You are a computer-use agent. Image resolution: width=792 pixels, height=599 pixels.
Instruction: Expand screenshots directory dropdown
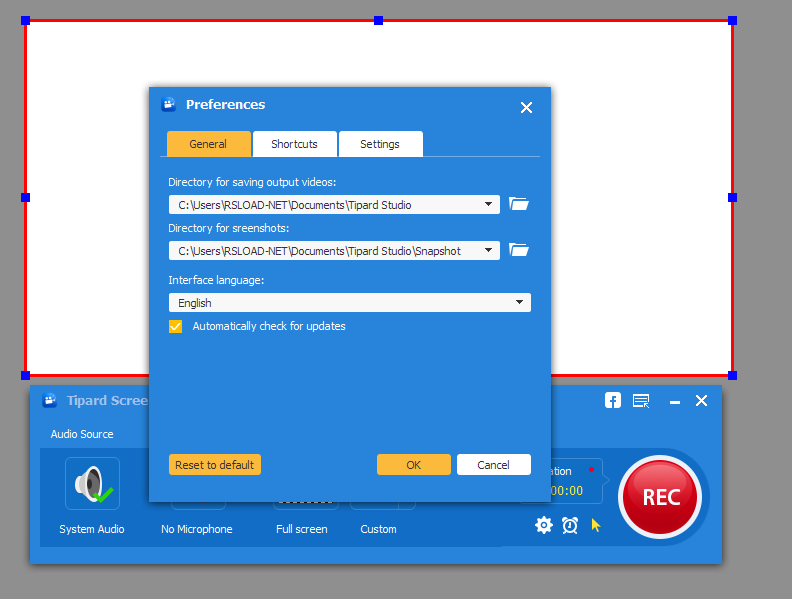(488, 251)
